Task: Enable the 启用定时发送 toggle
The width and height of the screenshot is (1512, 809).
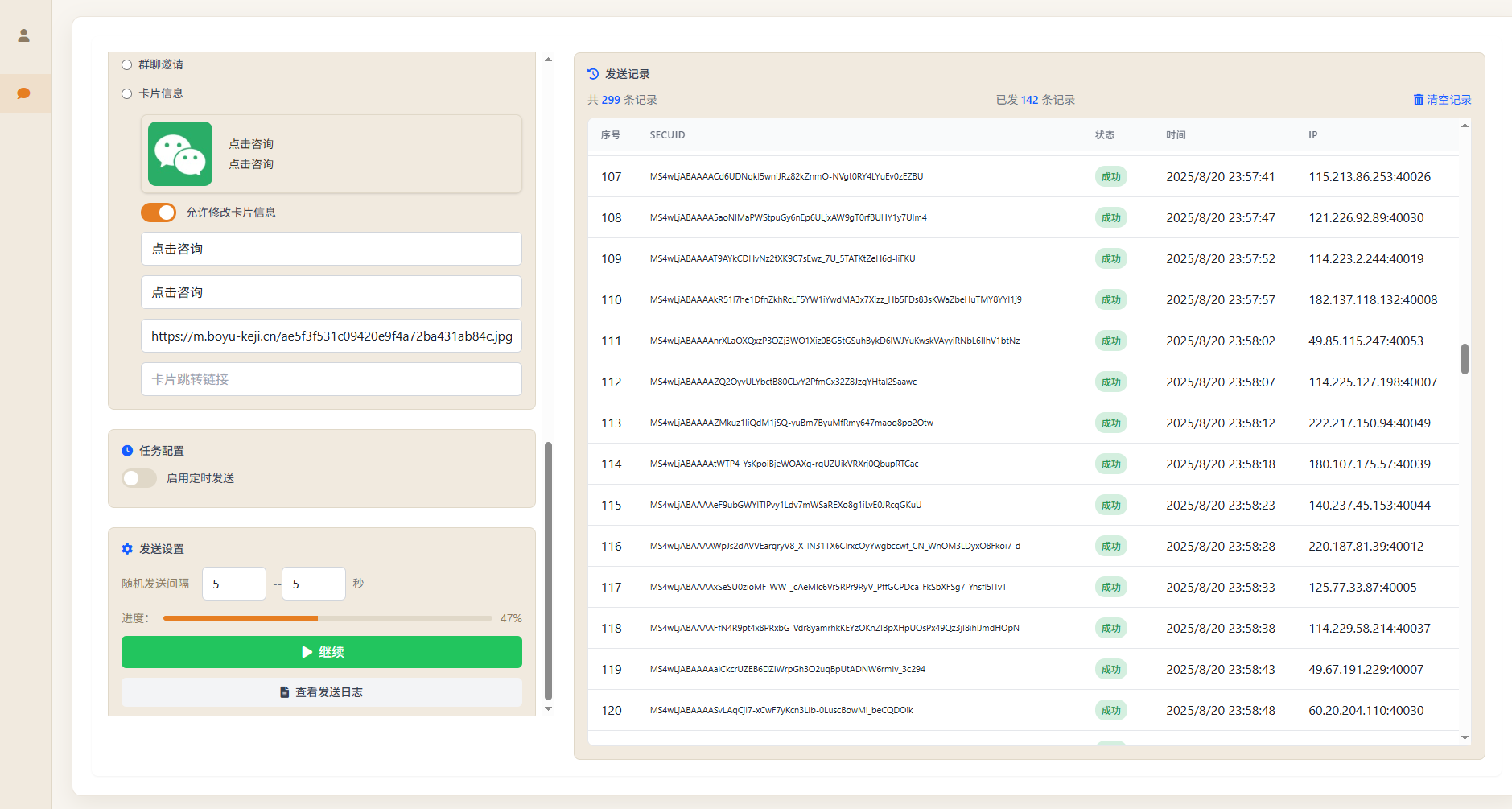Action: [139, 478]
